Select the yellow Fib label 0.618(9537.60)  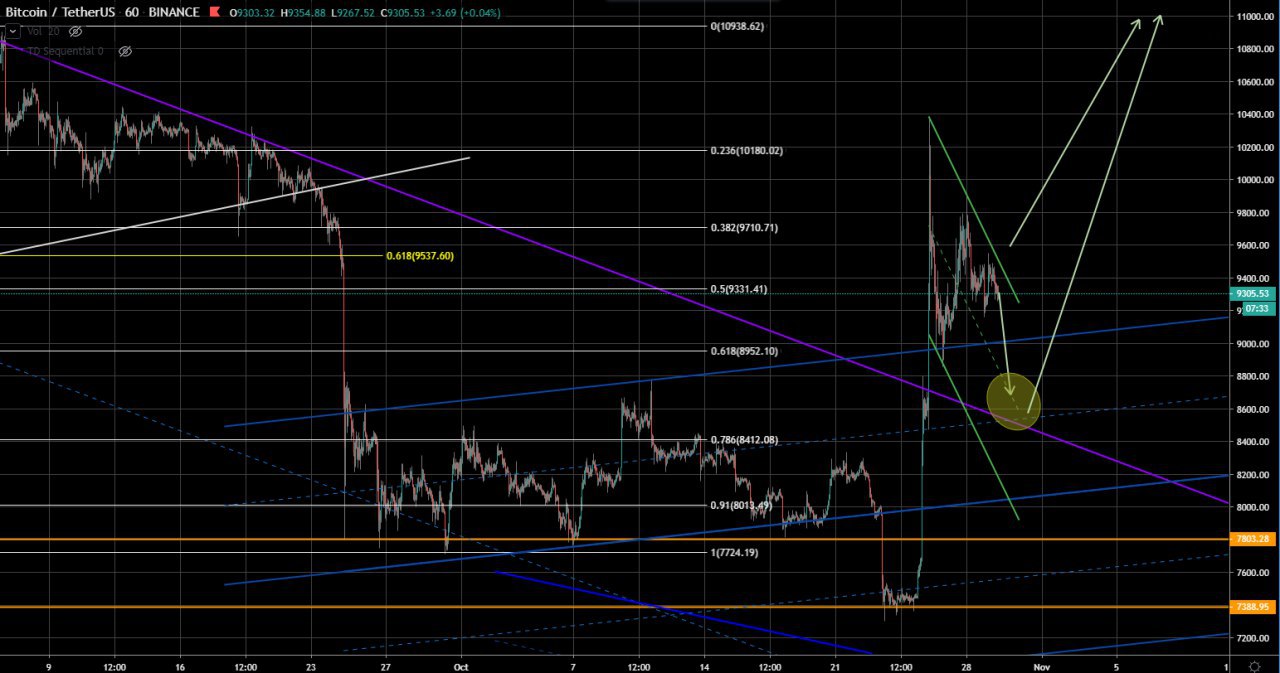[x=420, y=256]
